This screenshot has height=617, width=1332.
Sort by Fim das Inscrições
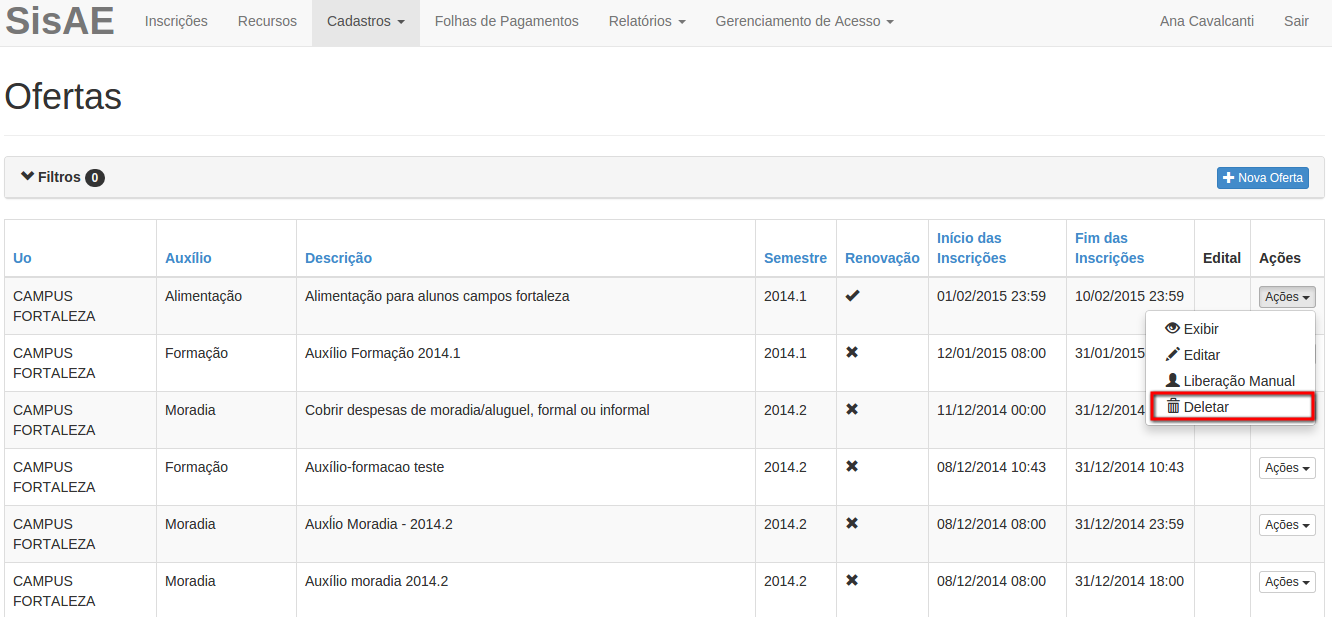(1109, 248)
